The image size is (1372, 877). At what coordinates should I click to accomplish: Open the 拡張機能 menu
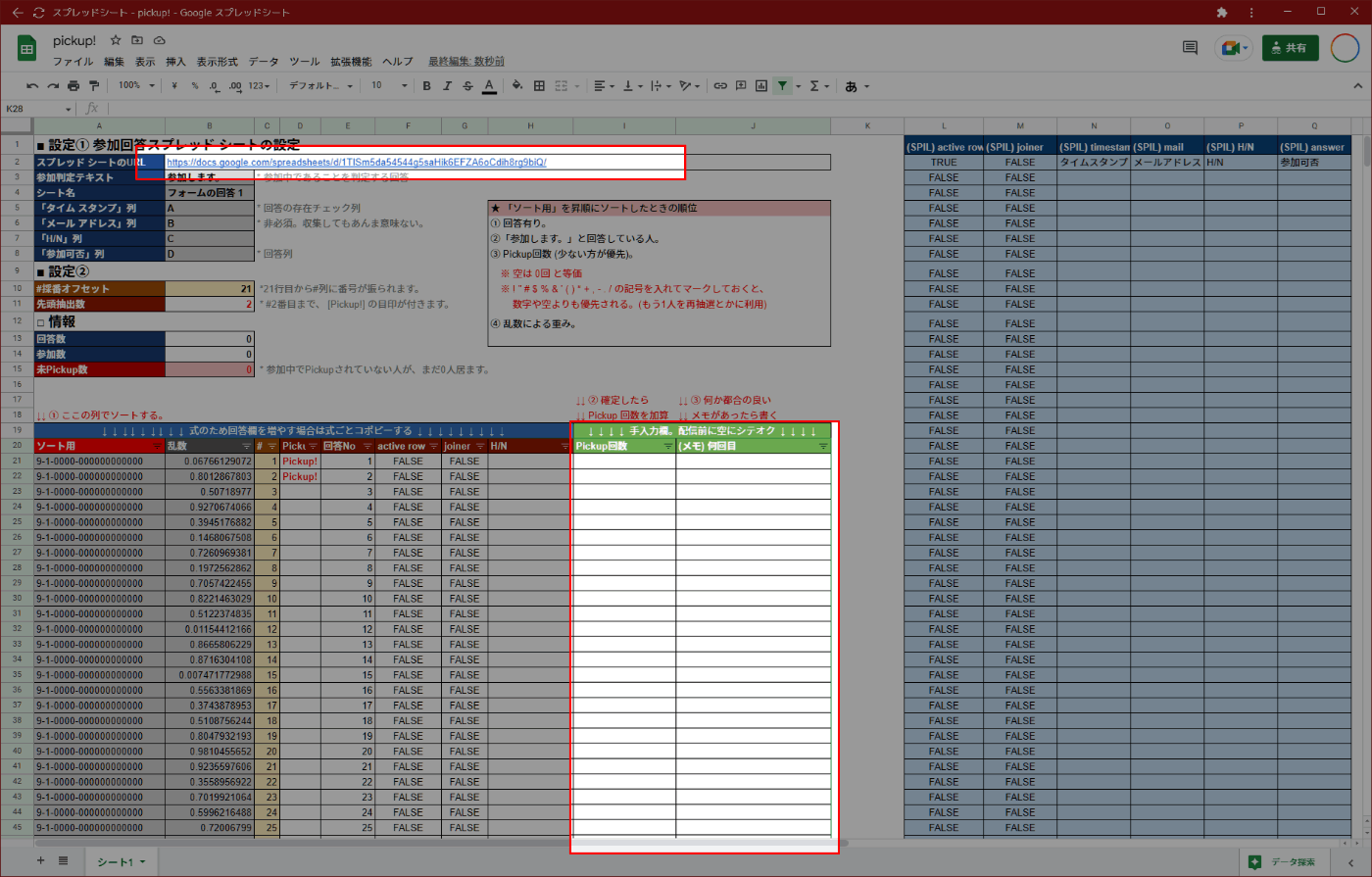(x=351, y=62)
